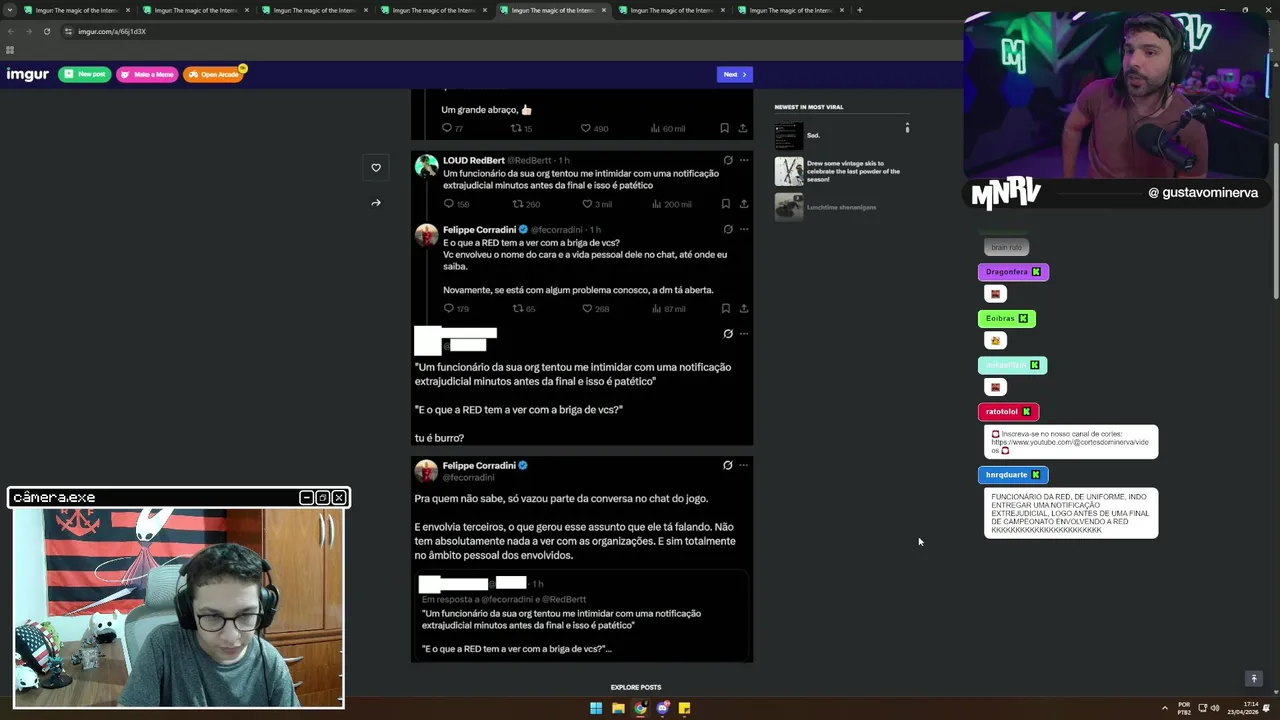The height and width of the screenshot is (720, 1280).
Task: Open a new browser tab with the plus button
Action: coord(859,10)
